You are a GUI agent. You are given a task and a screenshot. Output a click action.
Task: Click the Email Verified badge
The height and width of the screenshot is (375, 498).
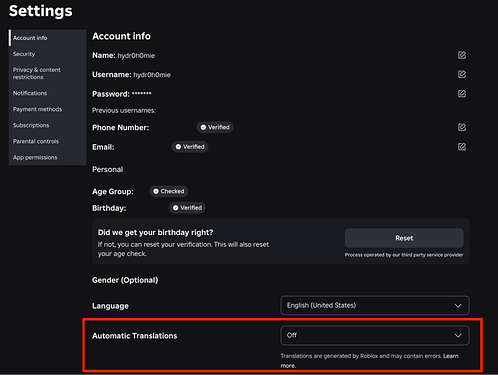(x=190, y=147)
